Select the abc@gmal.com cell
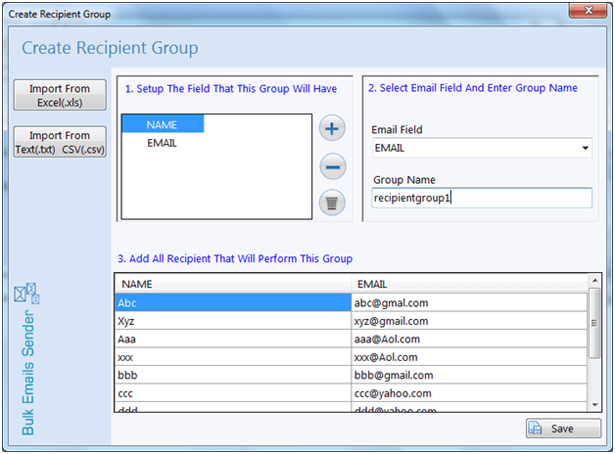 click(469, 303)
